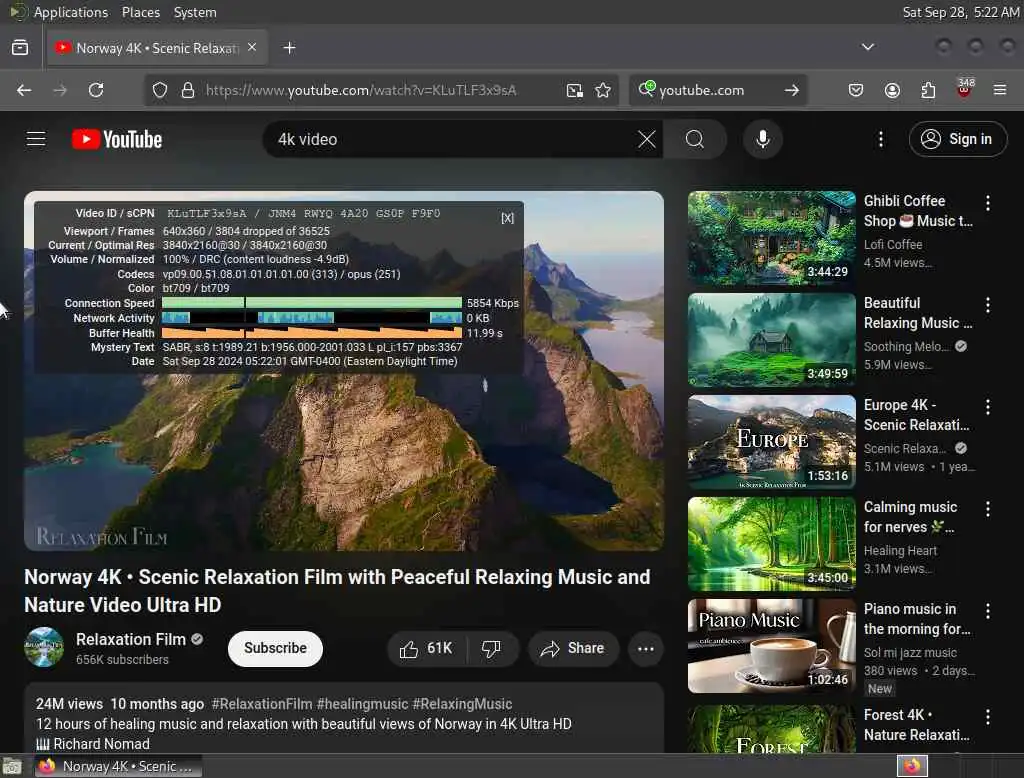Open options for Forest 4K video
Screen dimensions: 1024x778
point(988,717)
